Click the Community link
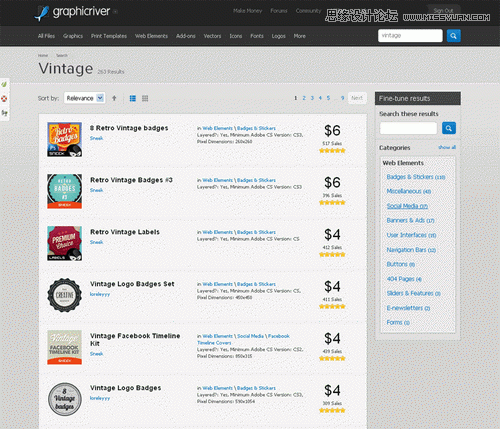500x429 pixels. pyautogui.click(x=308, y=11)
